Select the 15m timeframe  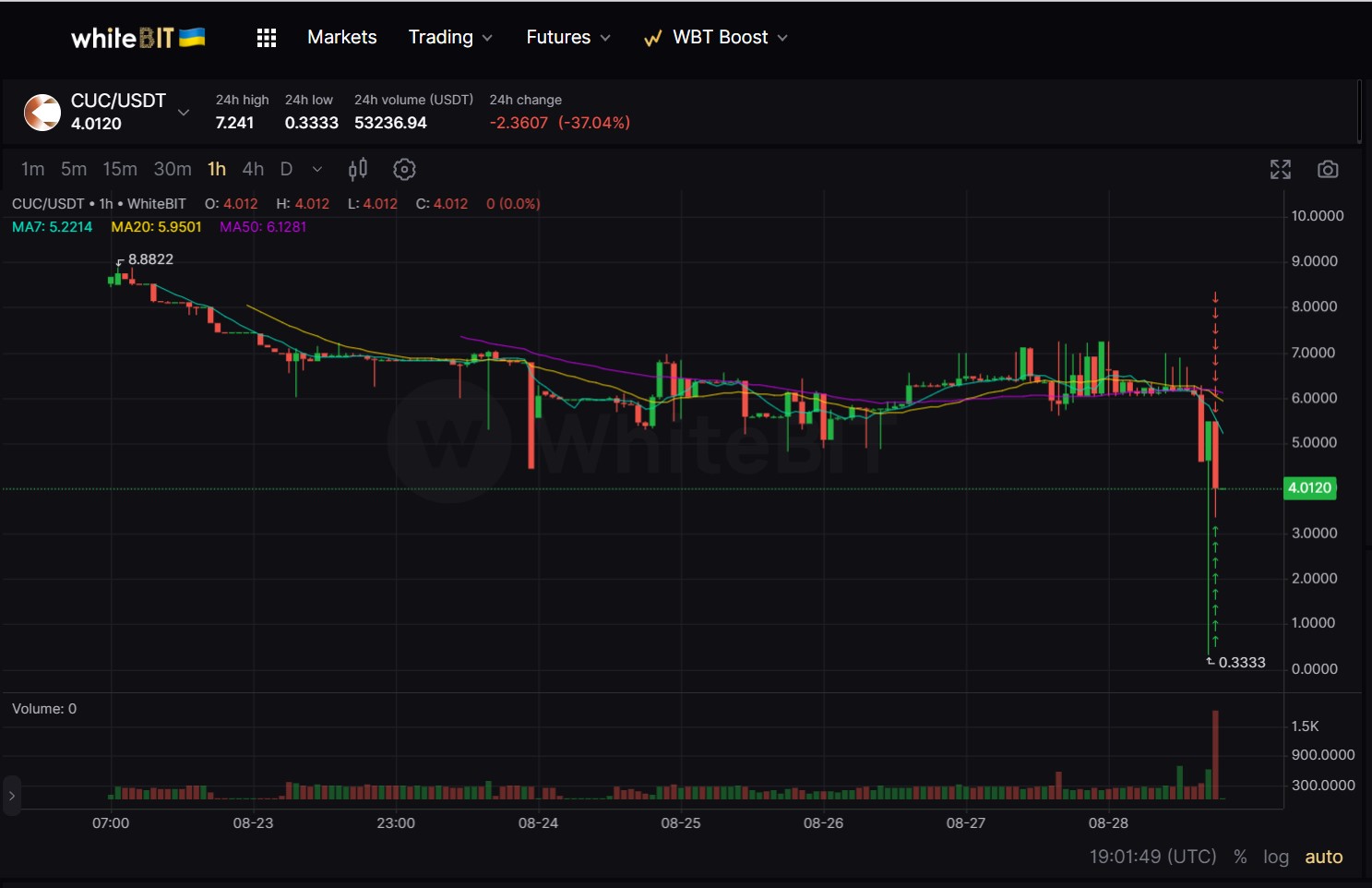120,169
